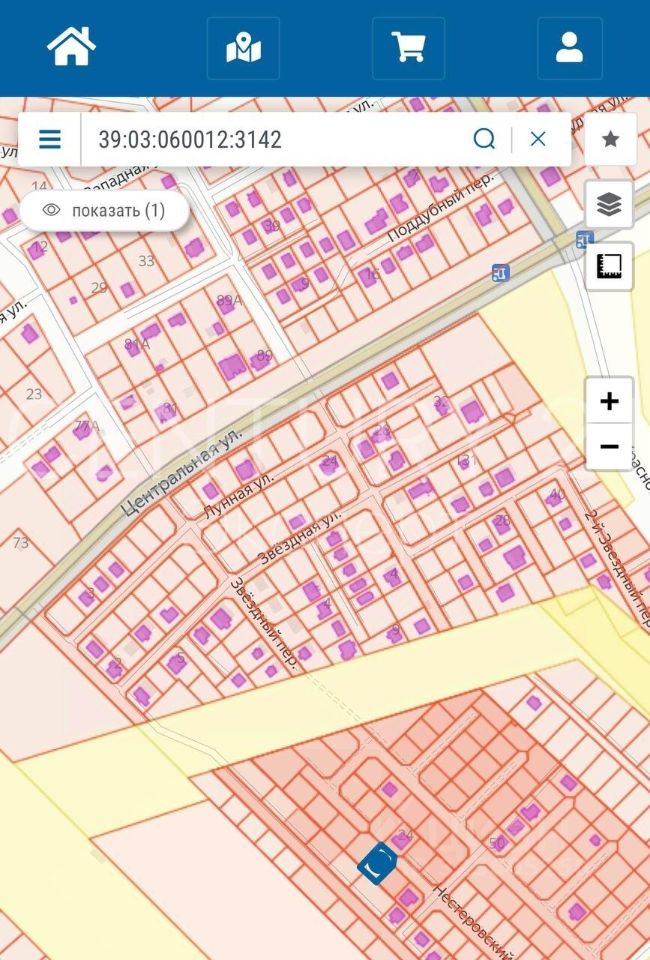The width and height of the screenshot is (650, 960).
Task: Select the parcel labeled 89А
Action: click(229, 300)
